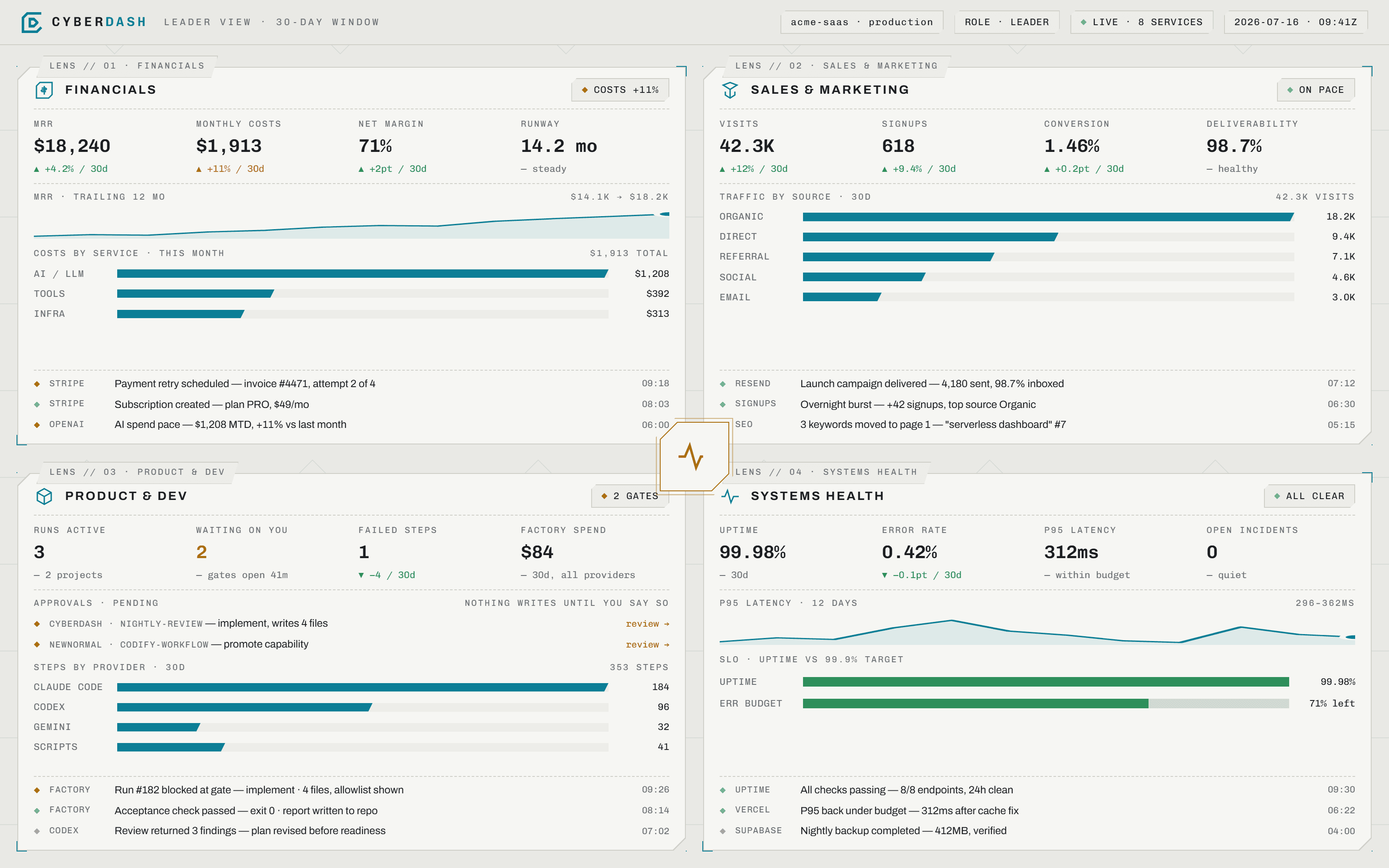1389x868 pixels.
Task: Click the CyberDash logo icon
Action: coord(32,23)
